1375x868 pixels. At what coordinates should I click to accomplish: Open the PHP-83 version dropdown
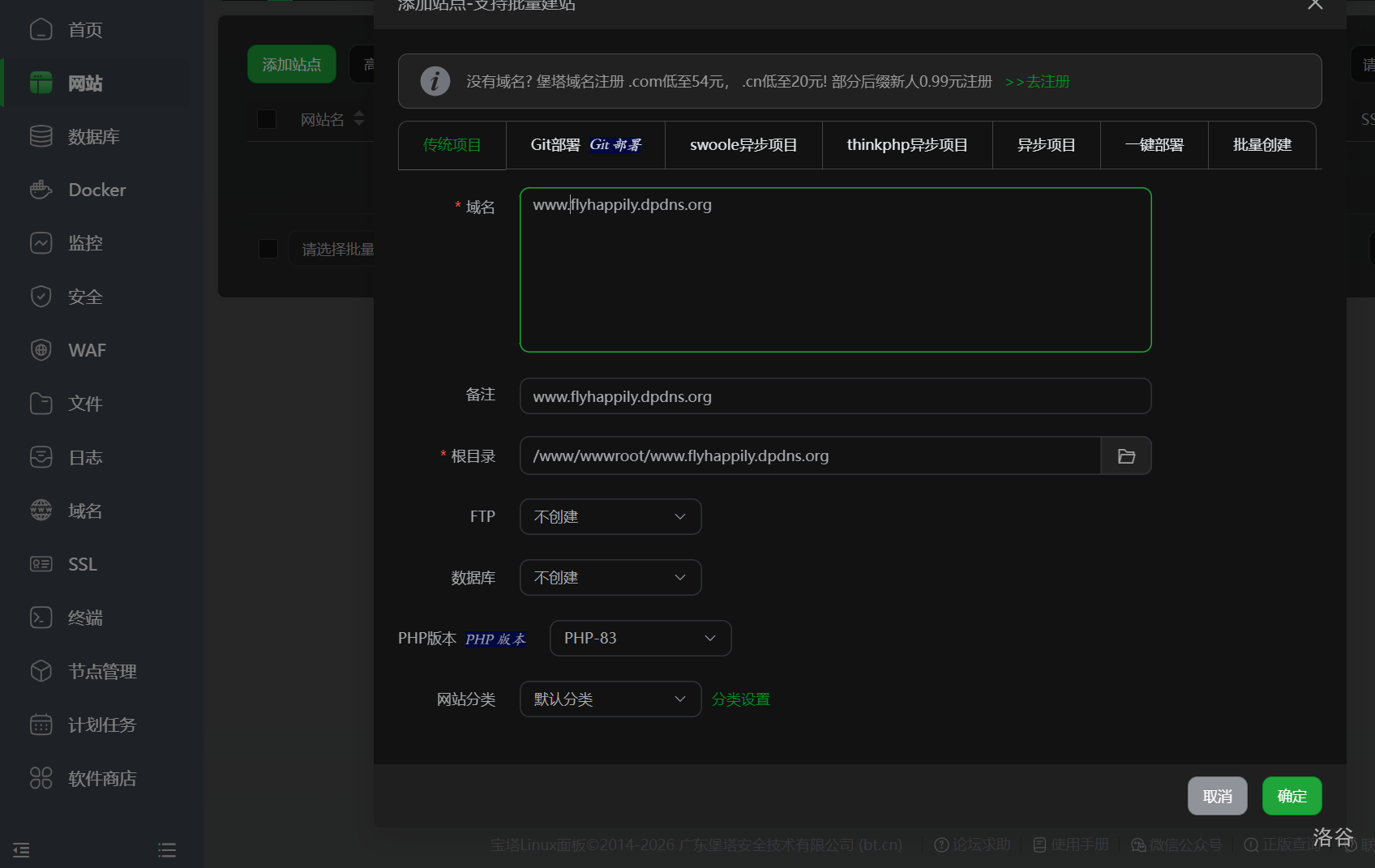(x=640, y=639)
